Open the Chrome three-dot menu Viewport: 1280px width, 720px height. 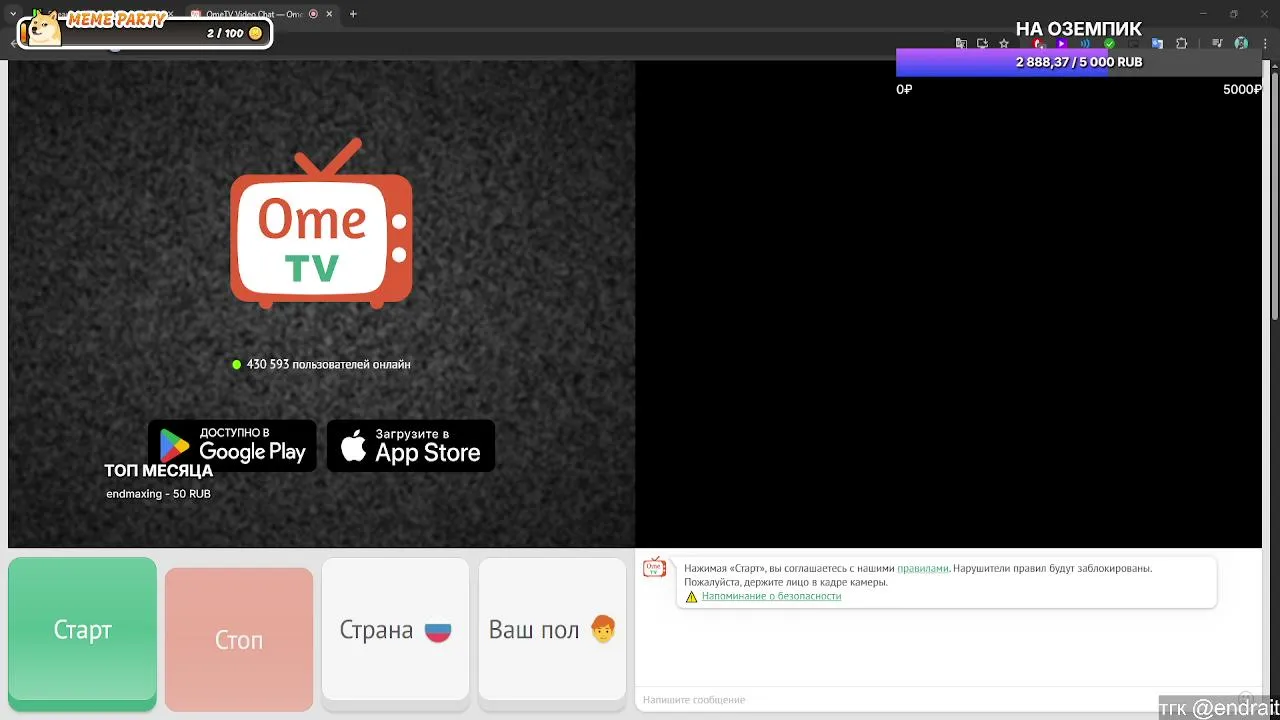1265,44
